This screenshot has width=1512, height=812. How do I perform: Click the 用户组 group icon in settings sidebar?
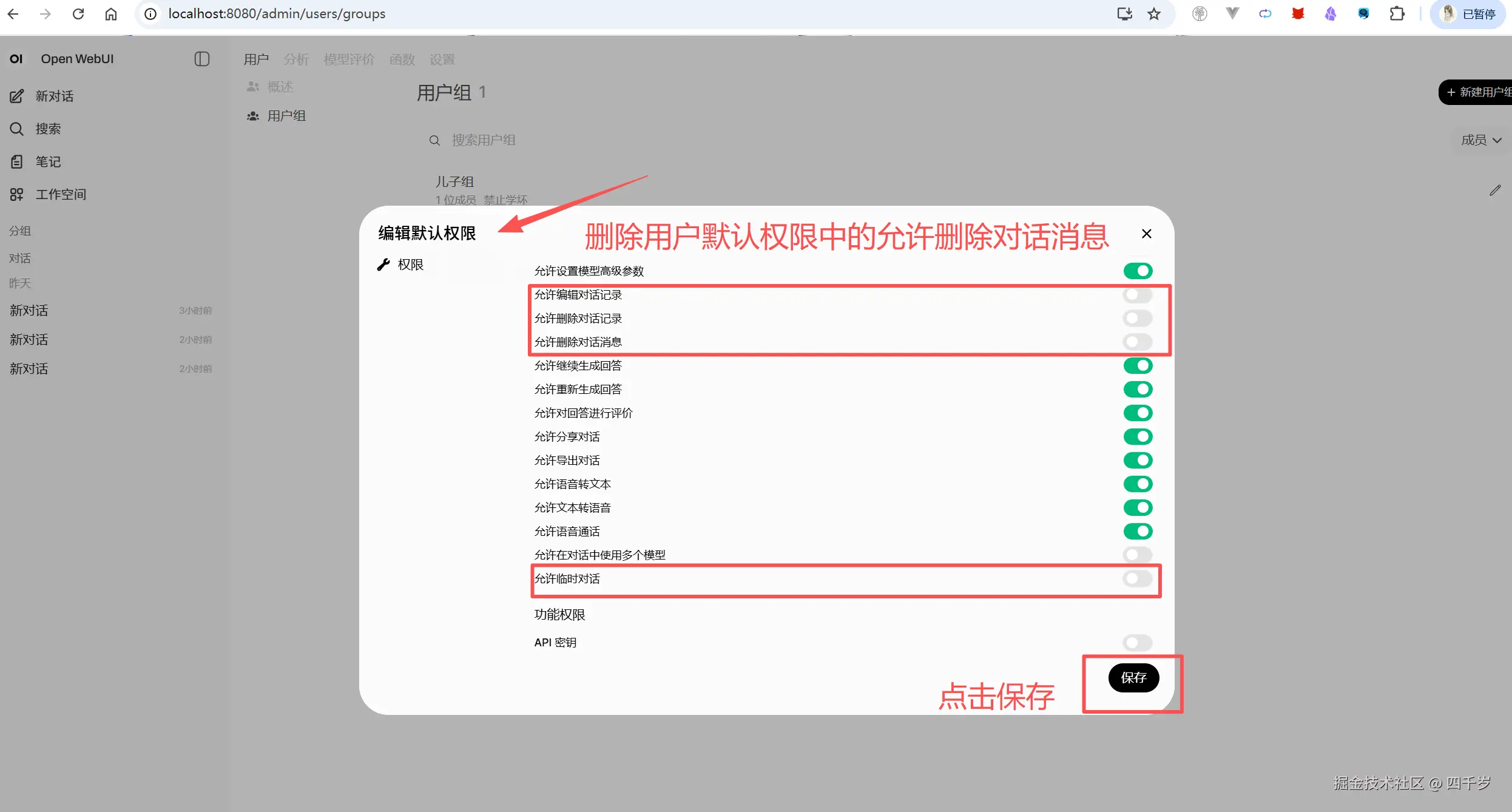[252, 115]
